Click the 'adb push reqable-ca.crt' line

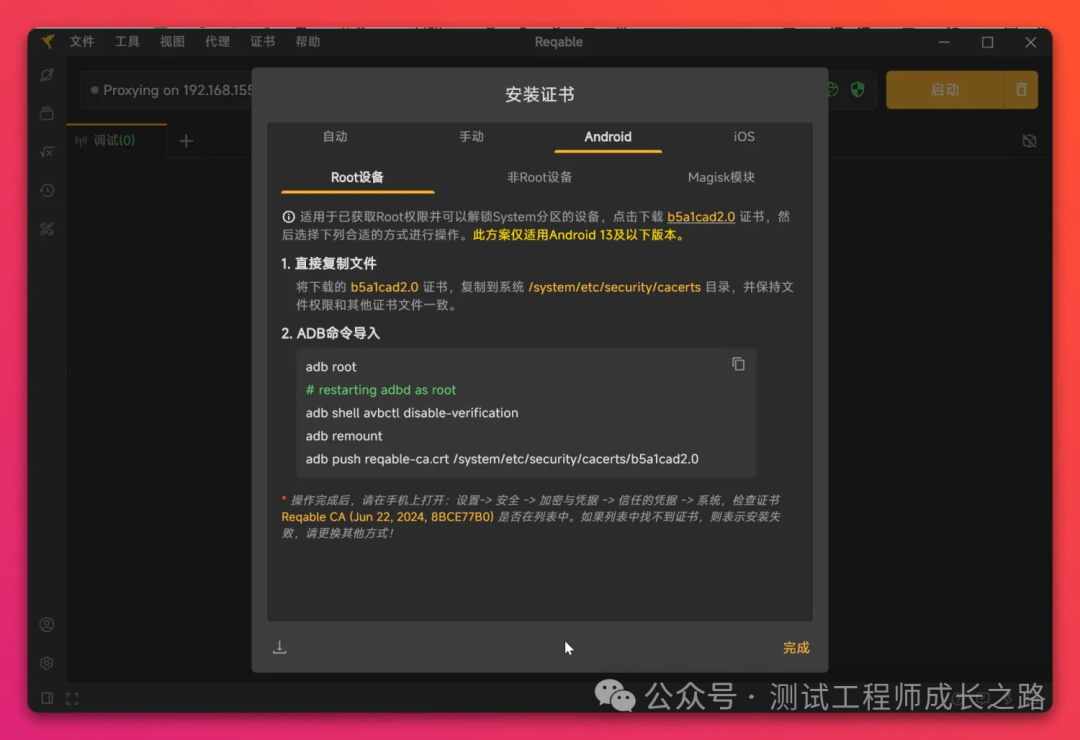tap(502, 459)
